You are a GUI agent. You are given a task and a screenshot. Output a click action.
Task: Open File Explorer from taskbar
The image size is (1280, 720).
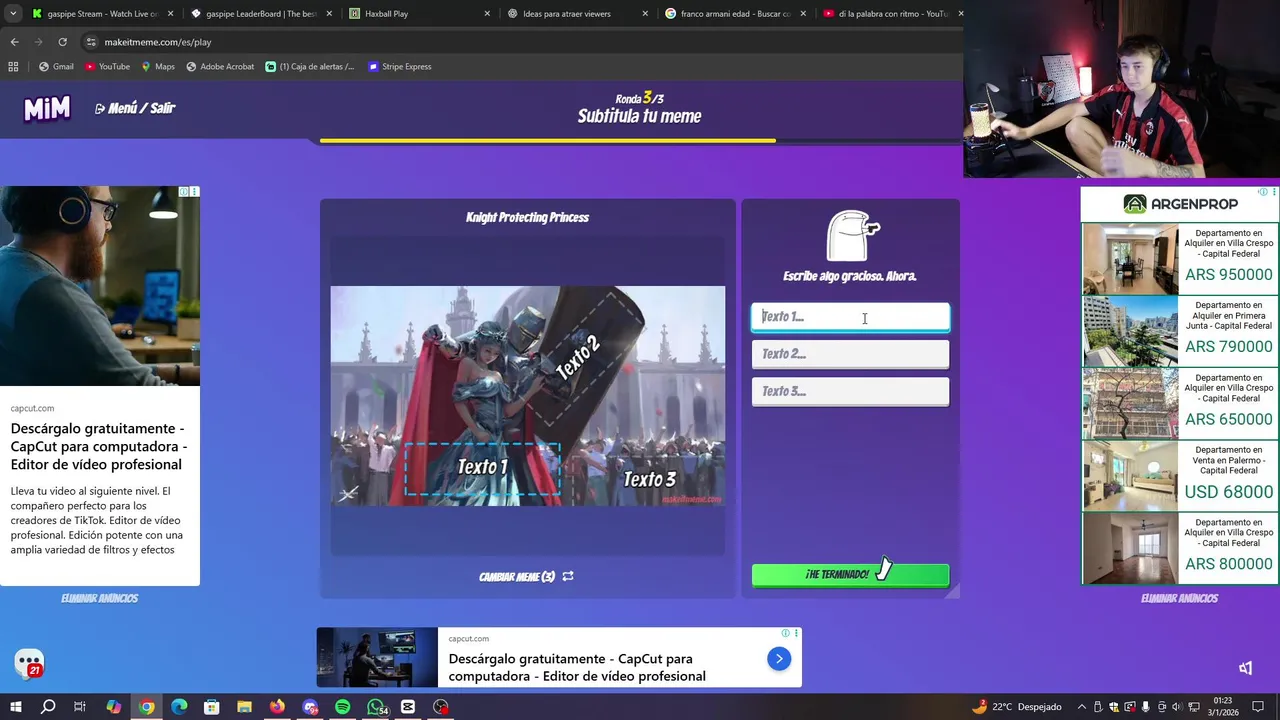244,707
